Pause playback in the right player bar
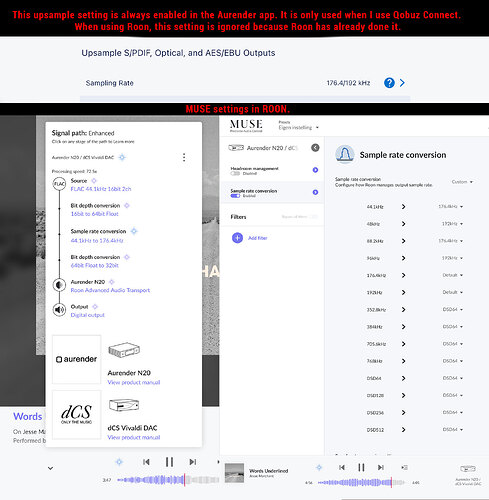The height and width of the screenshot is (500, 489). pos(361,467)
